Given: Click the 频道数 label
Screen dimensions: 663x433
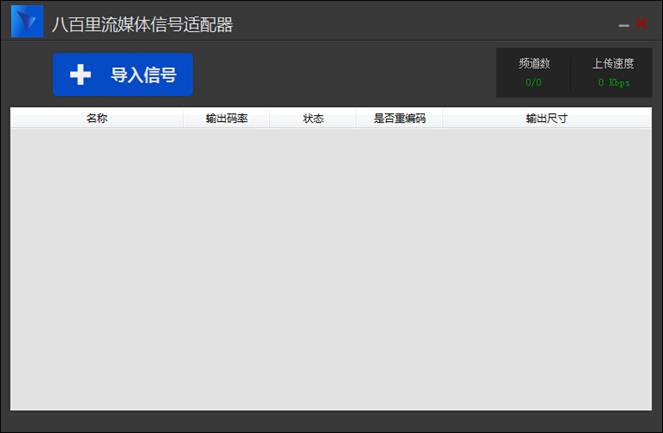Looking at the screenshot, I should (x=534, y=63).
